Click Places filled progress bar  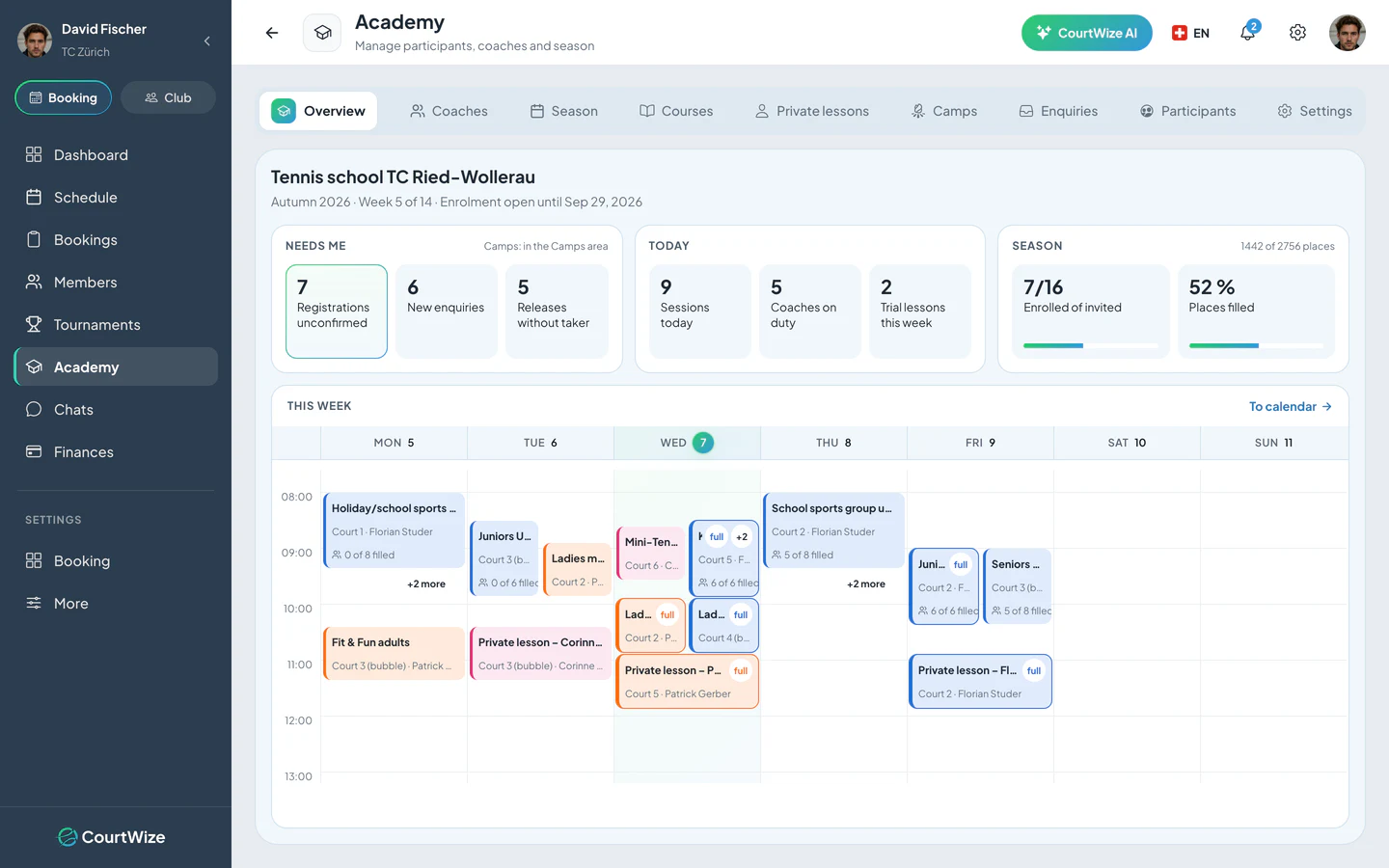(x=1256, y=345)
